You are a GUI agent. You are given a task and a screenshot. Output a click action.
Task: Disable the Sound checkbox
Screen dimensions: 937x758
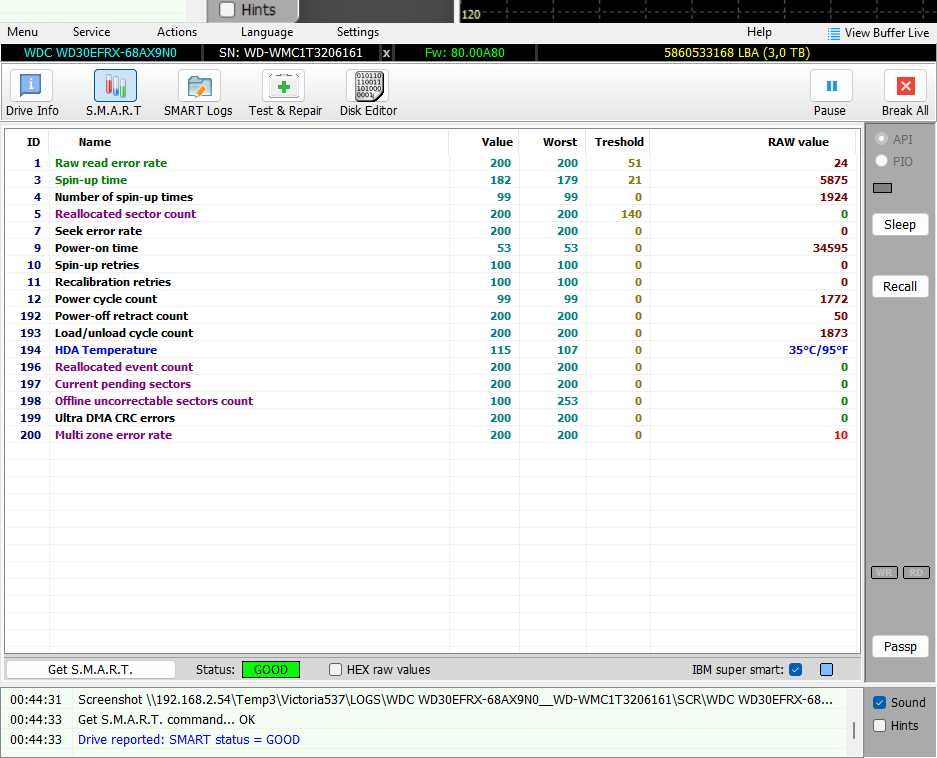pyautogui.click(x=879, y=702)
